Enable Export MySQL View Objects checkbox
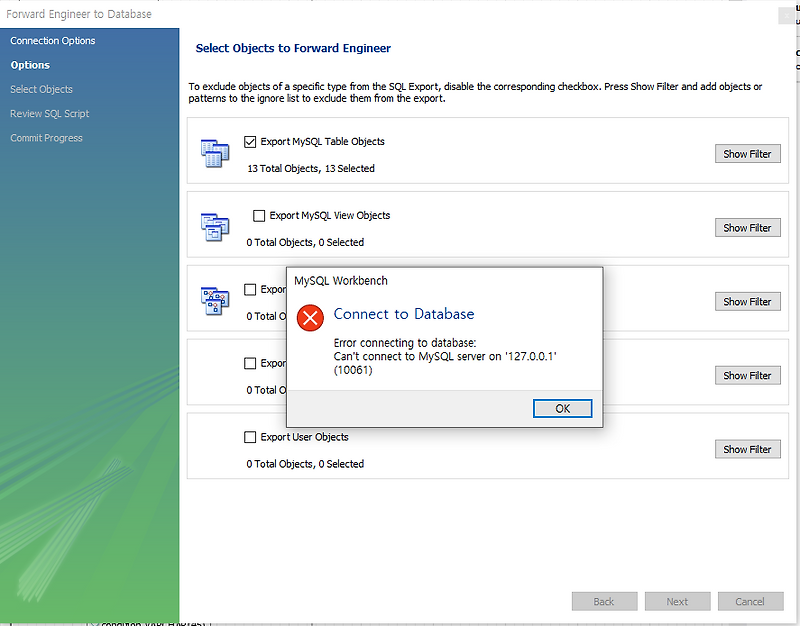The height and width of the screenshot is (626, 800). (x=259, y=216)
